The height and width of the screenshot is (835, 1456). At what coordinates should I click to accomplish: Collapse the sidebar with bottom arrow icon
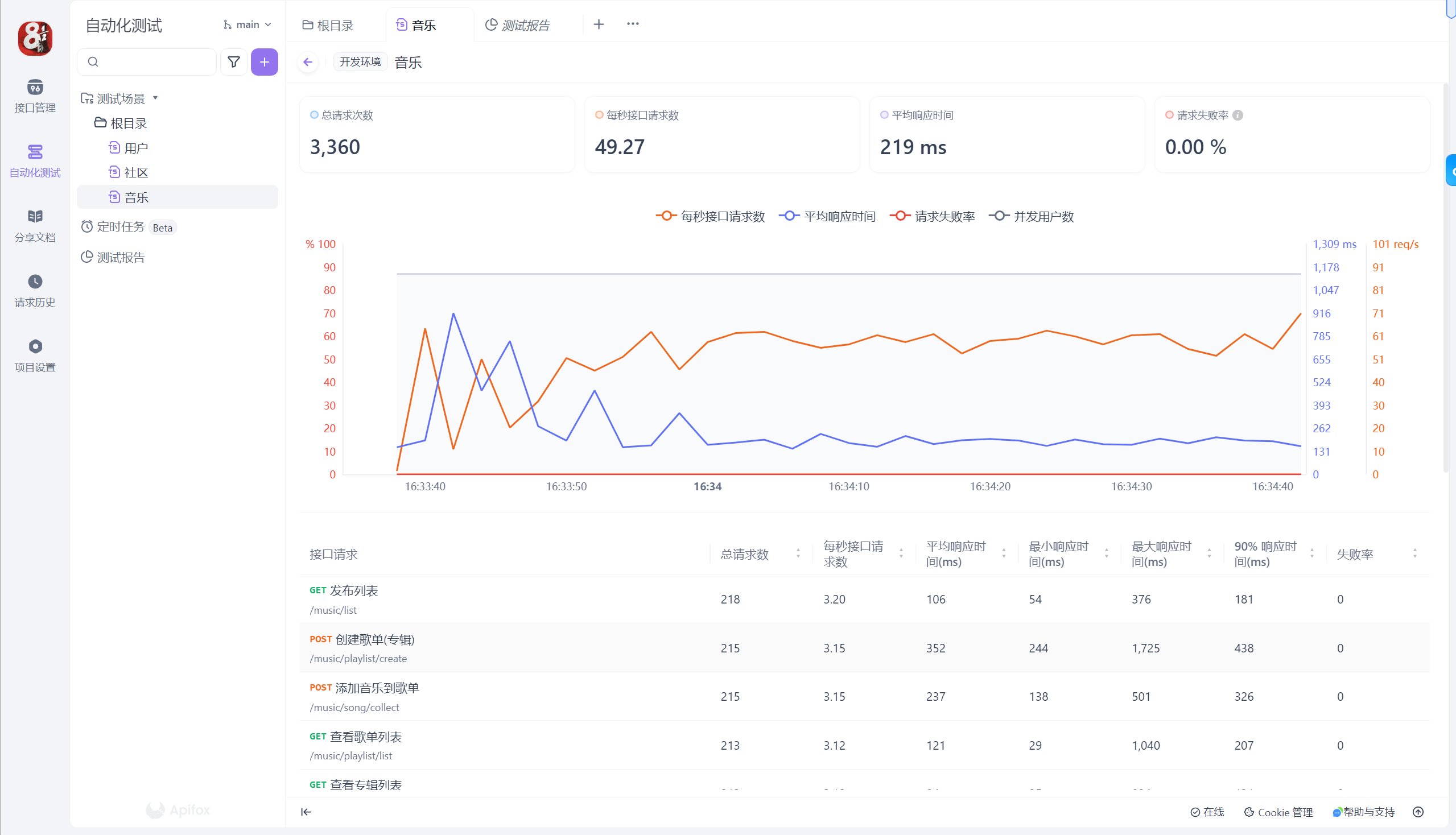(306, 812)
